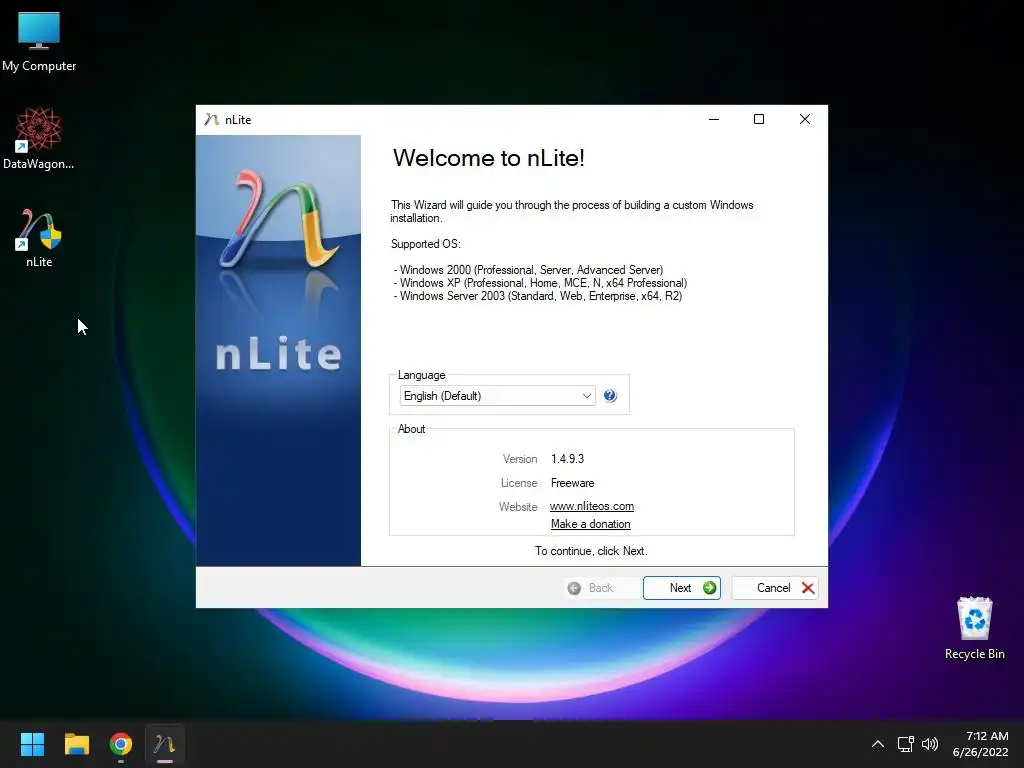Show hidden system tray icons
The image size is (1024, 768).
tap(878, 744)
